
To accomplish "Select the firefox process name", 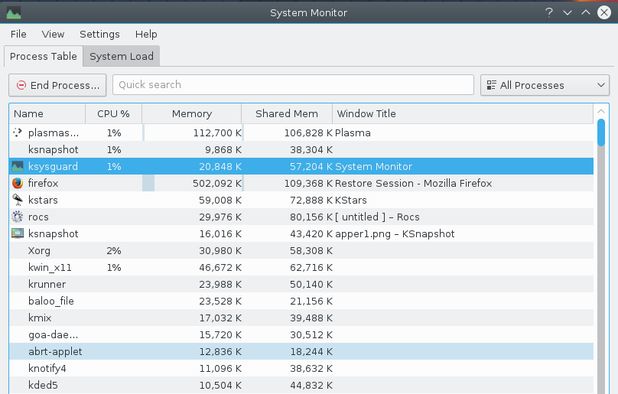I will 43,183.
